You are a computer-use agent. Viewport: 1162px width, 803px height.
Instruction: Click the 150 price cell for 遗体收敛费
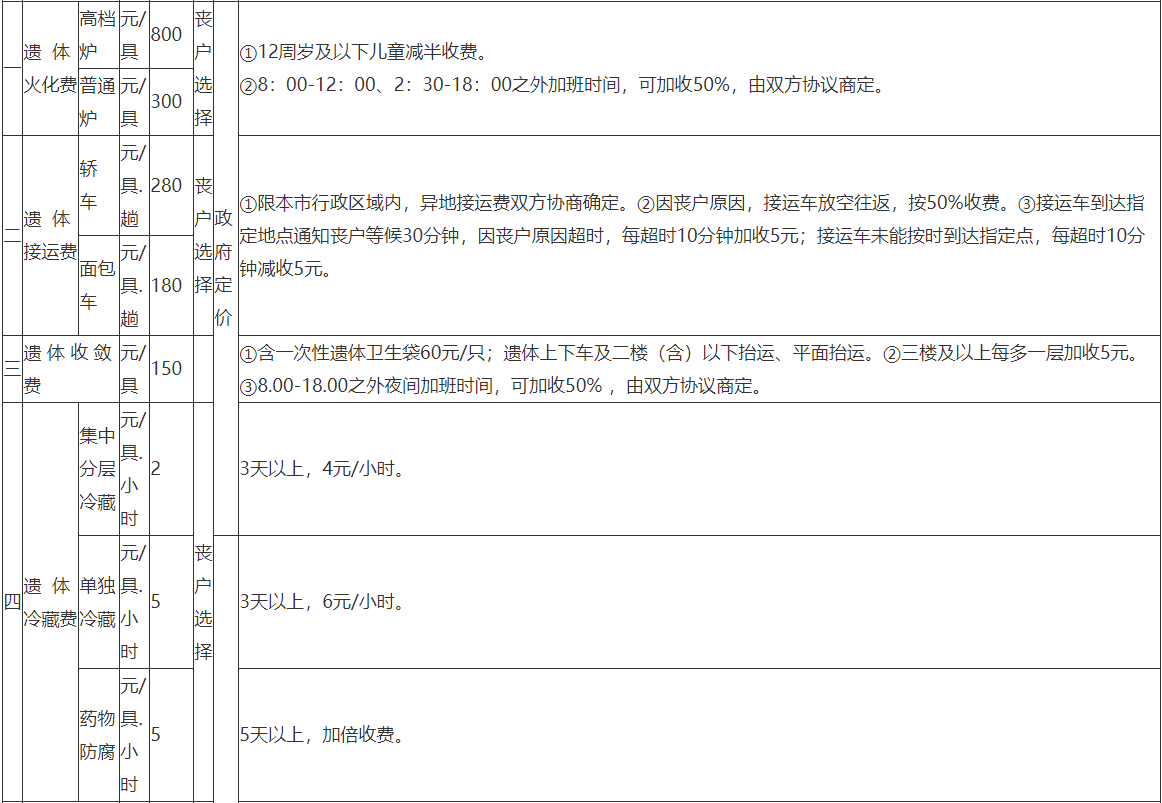point(167,368)
